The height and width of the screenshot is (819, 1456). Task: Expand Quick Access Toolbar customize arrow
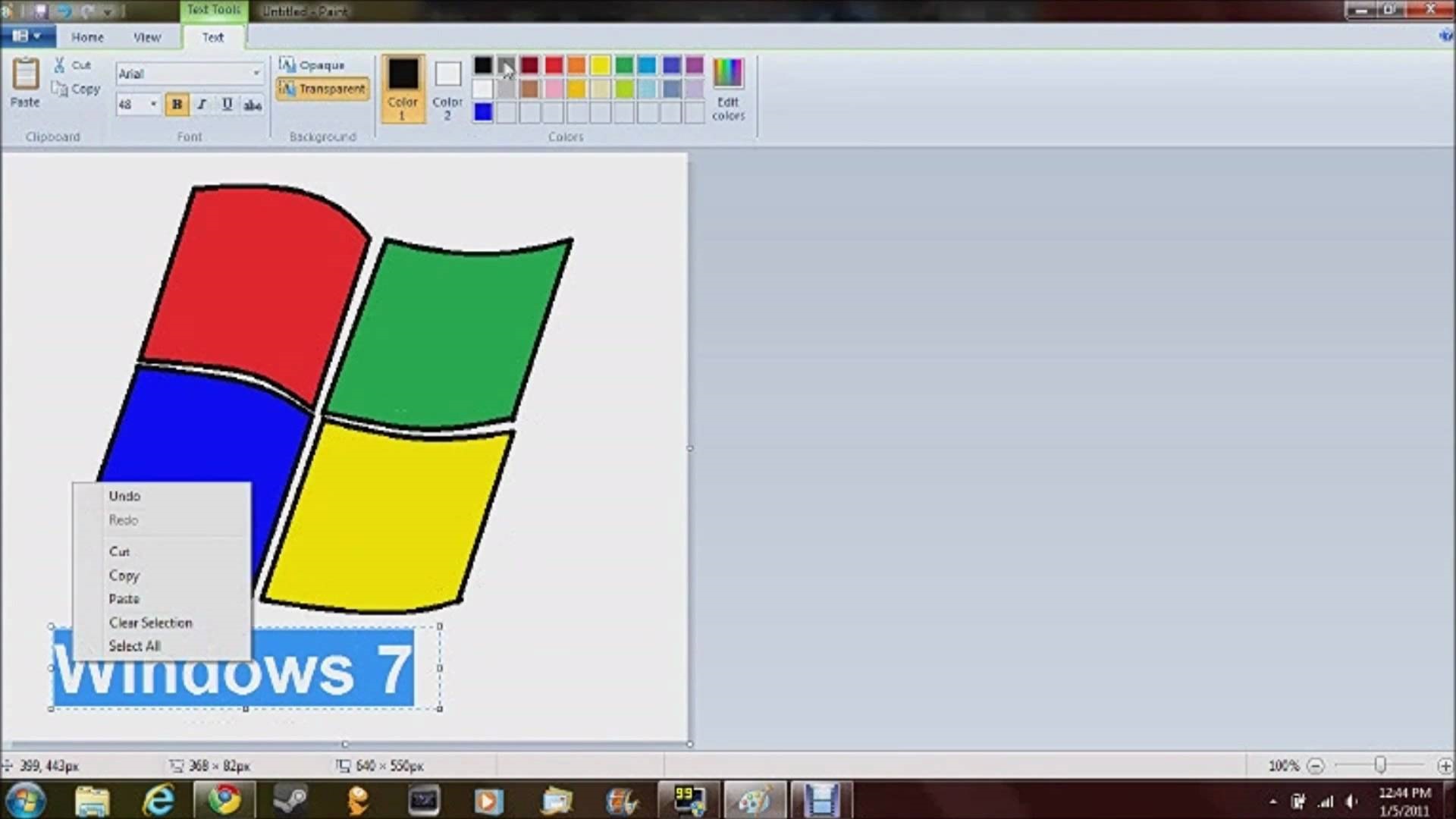[108, 12]
